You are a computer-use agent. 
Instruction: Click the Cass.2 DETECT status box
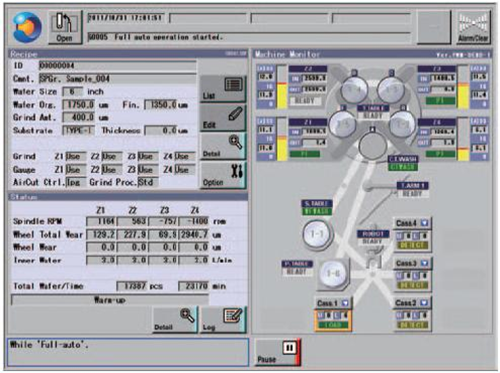click(412, 325)
